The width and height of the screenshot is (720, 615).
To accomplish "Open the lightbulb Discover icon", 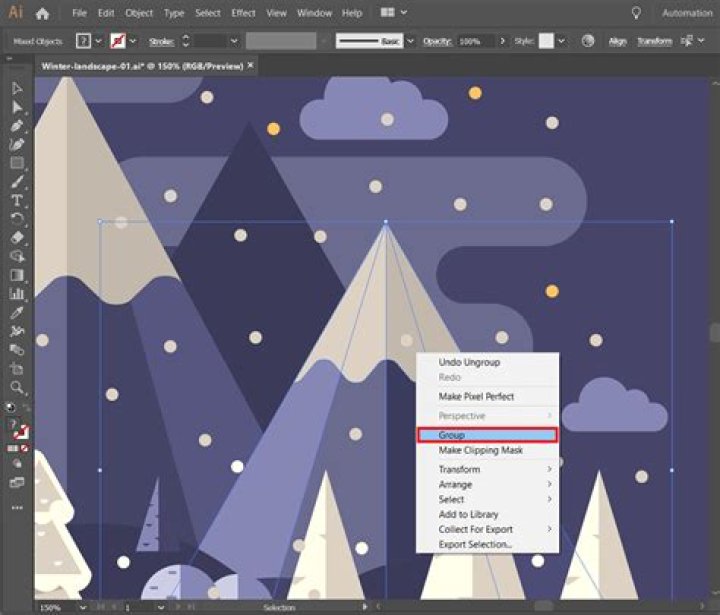I will coord(635,13).
